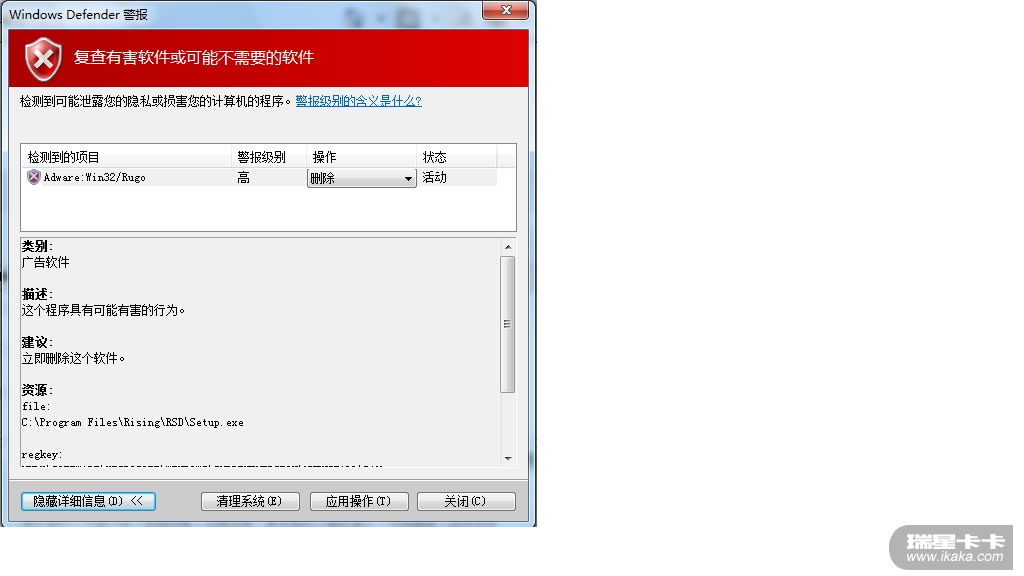Click the 建议: heading in details
Viewport: 1024px width, 576px height.
click(37, 343)
